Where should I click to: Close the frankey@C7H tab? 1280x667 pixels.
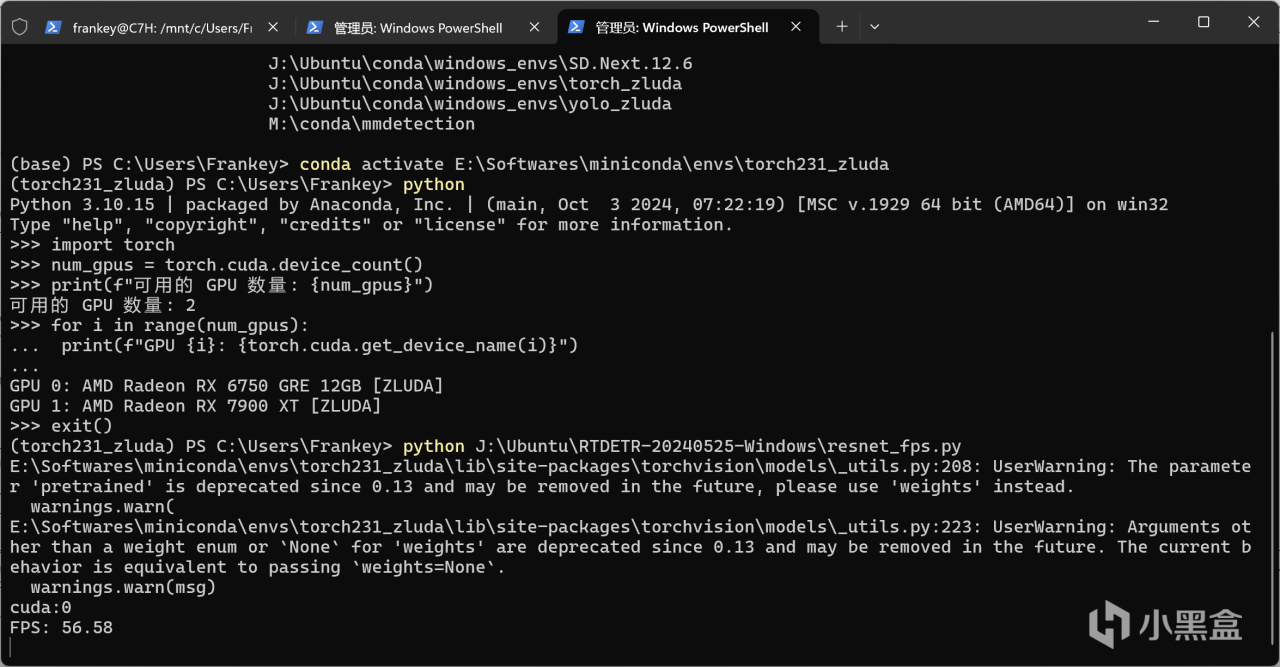(274, 27)
